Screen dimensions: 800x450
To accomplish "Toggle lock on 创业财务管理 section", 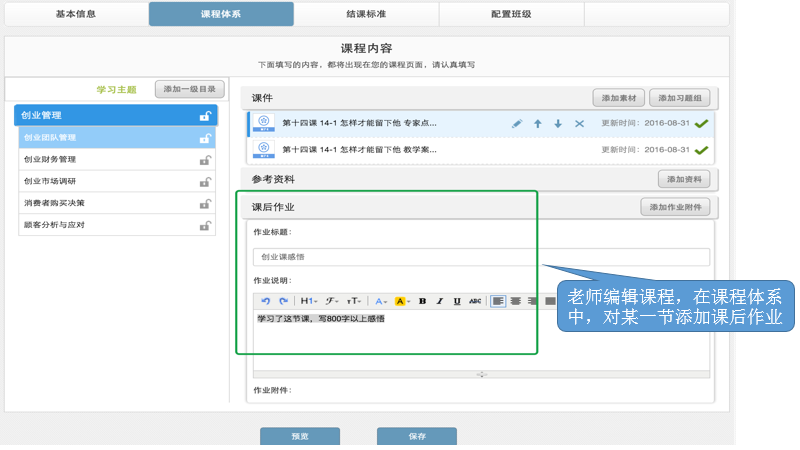I will [x=205, y=159].
